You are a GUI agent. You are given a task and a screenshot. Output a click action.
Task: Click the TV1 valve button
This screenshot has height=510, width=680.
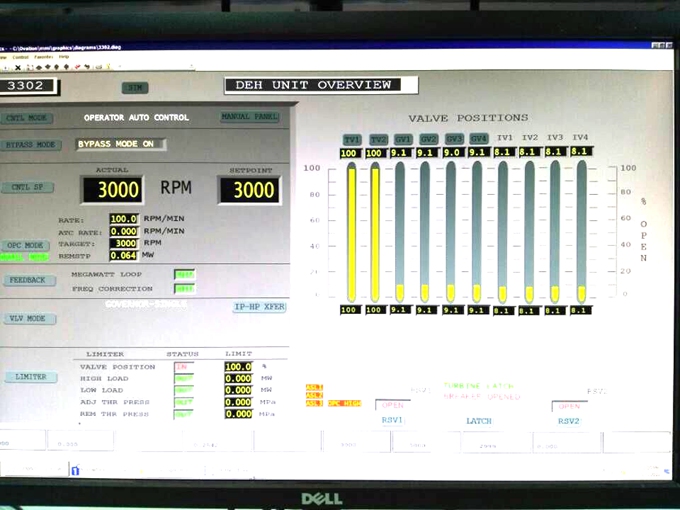[x=351, y=139]
